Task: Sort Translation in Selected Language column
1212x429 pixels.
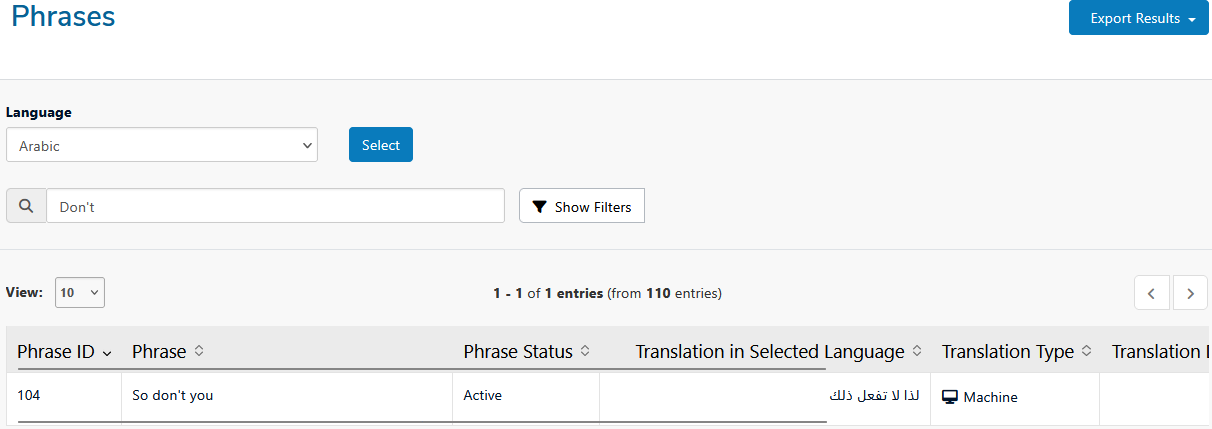Action: [917, 351]
